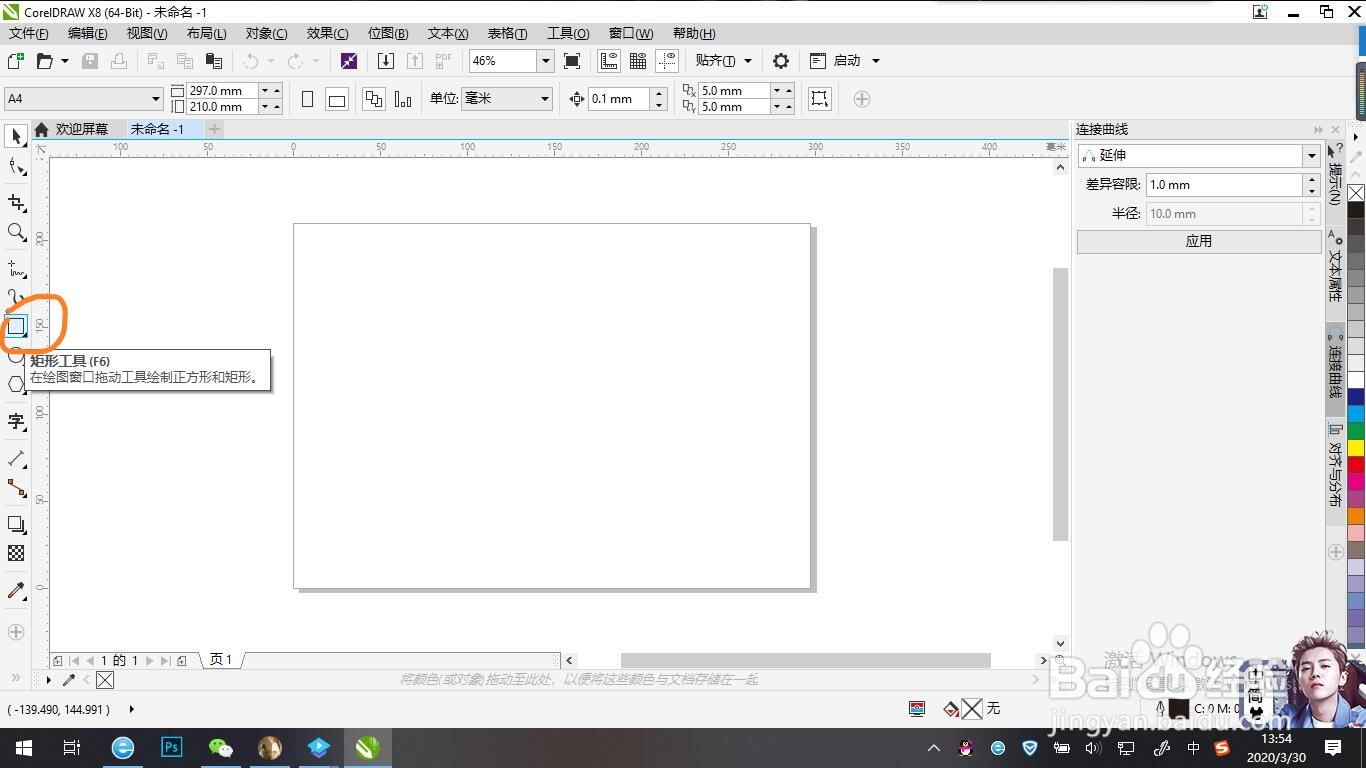Viewport: 1366px width, 768px height.
Task: Increase the 差异容限 value stepper
Action: 1312,180
